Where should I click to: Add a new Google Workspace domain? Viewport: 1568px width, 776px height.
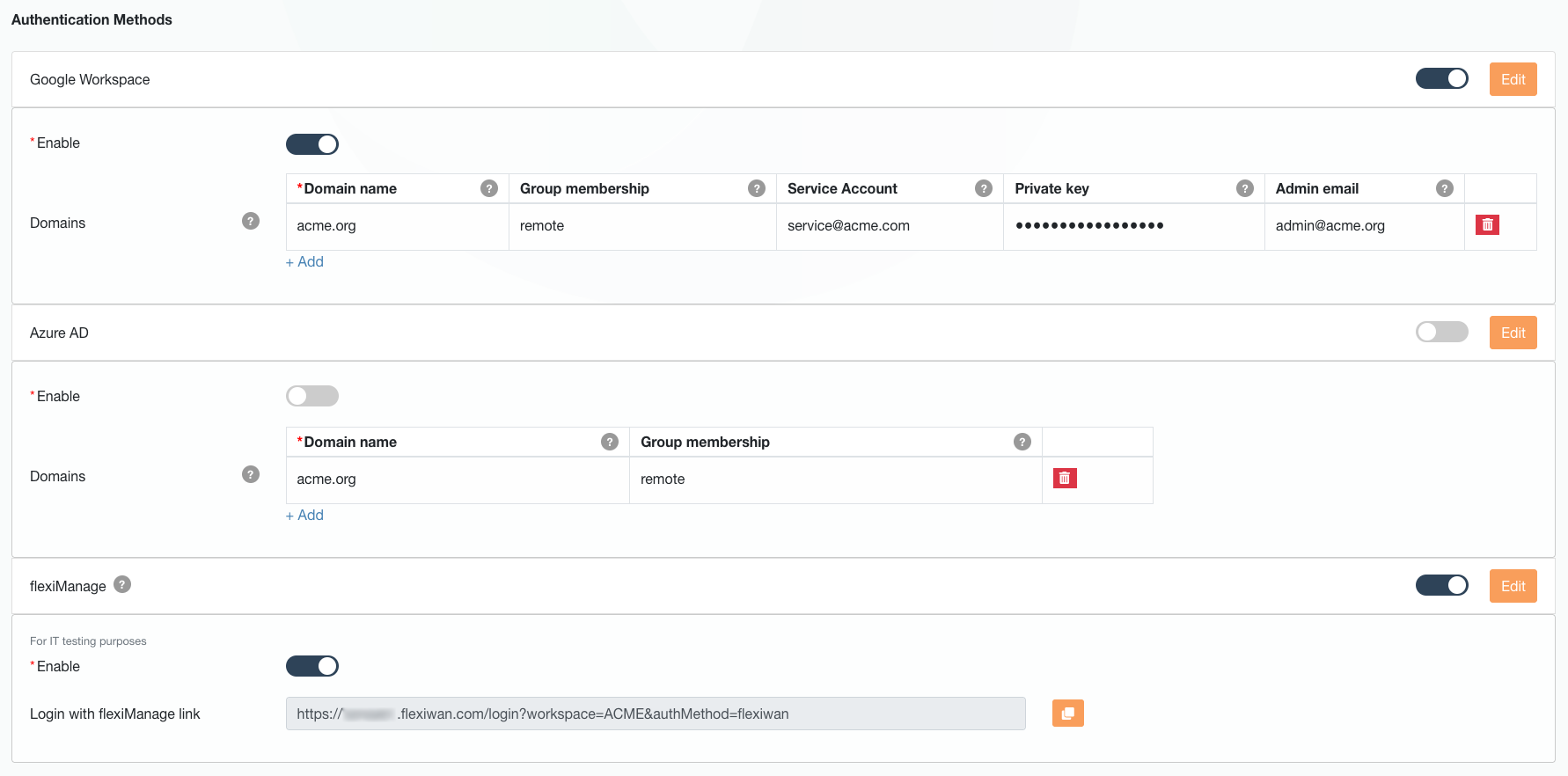click(305, 262)
